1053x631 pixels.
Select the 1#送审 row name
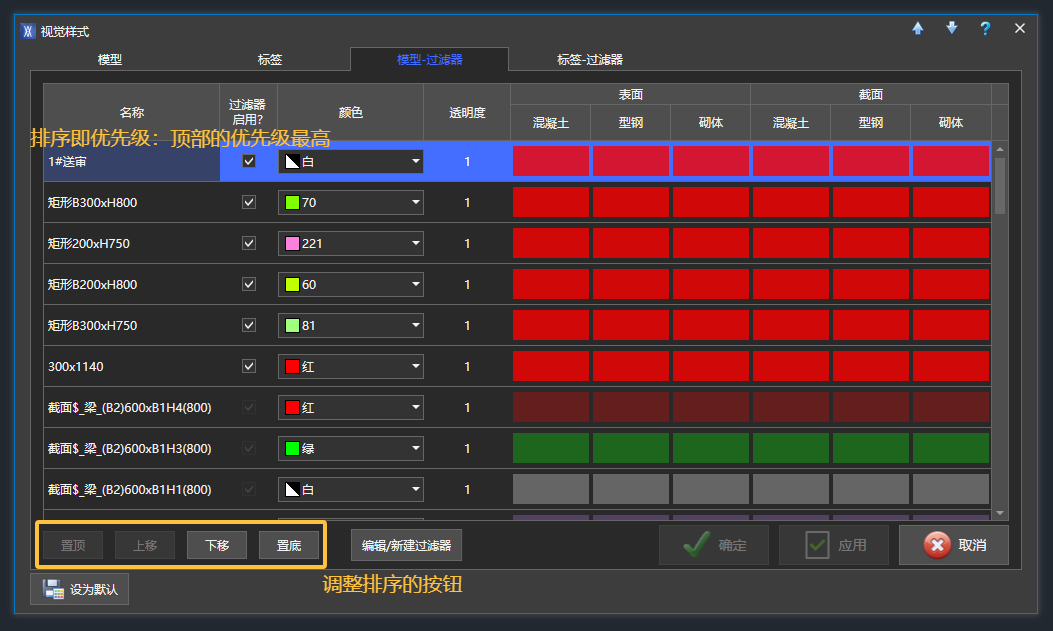[67, 161]
